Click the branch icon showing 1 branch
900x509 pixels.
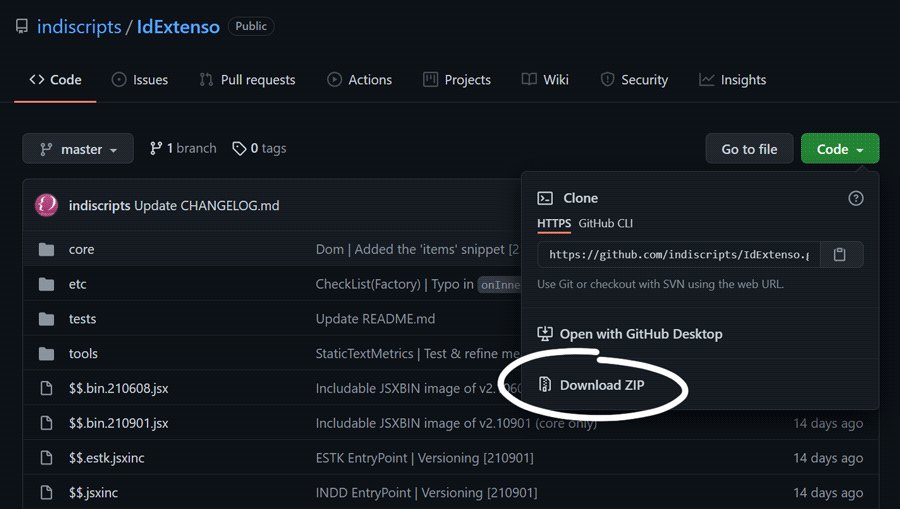click(156, 148)
